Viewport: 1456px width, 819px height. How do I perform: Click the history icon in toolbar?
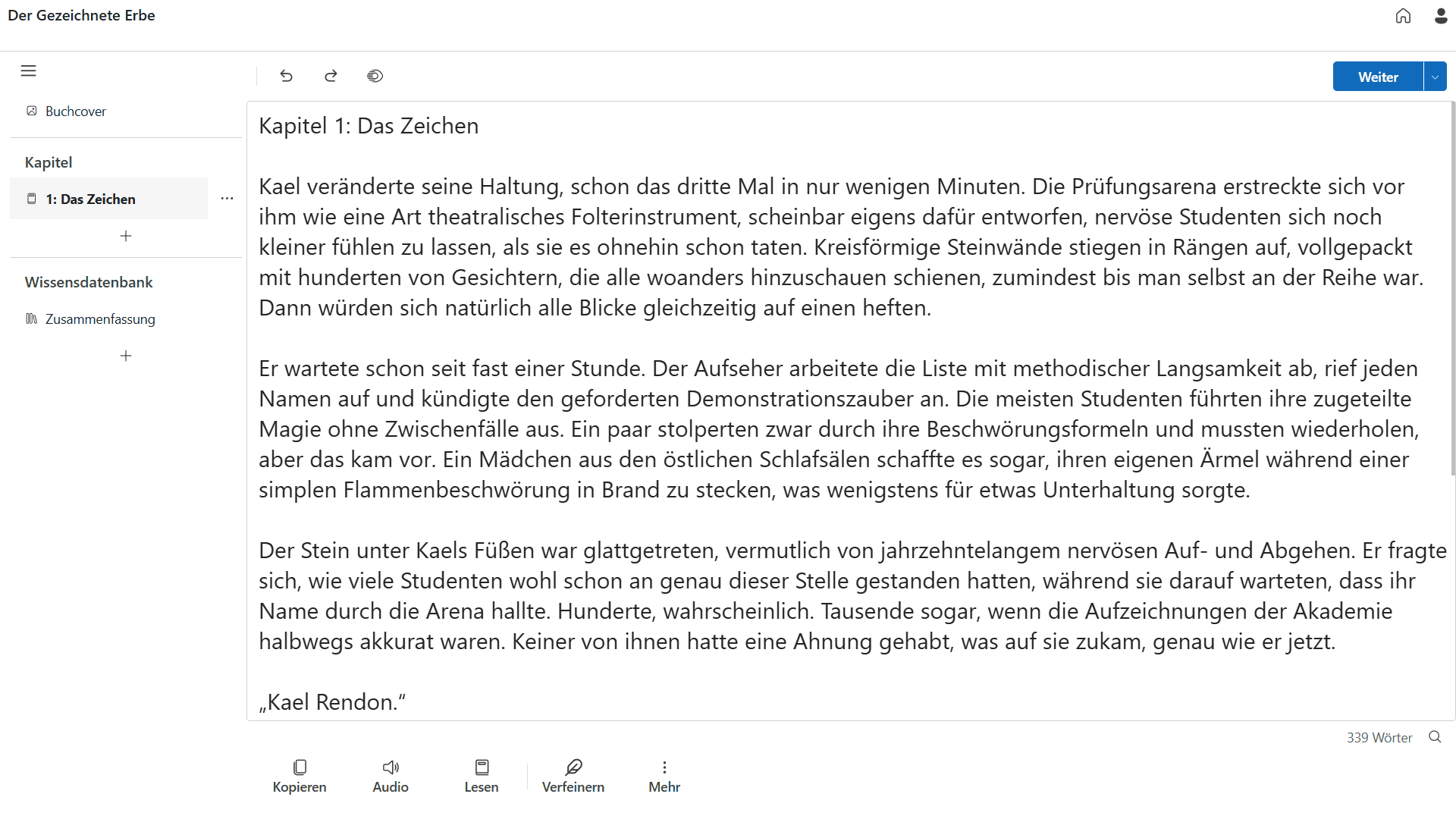tap(375, 76)
